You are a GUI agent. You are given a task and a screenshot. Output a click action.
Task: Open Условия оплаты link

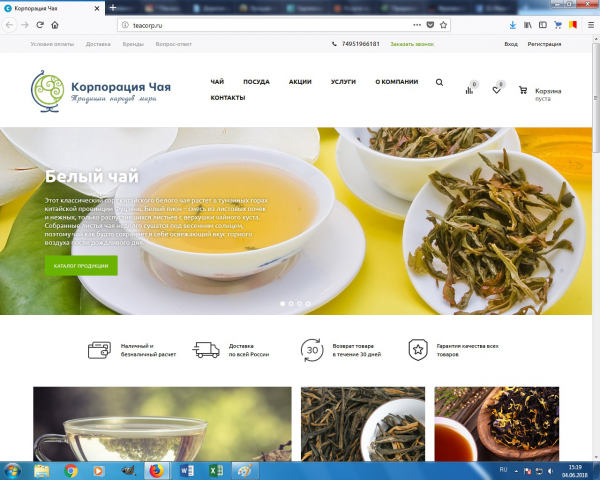click(52, 44)
